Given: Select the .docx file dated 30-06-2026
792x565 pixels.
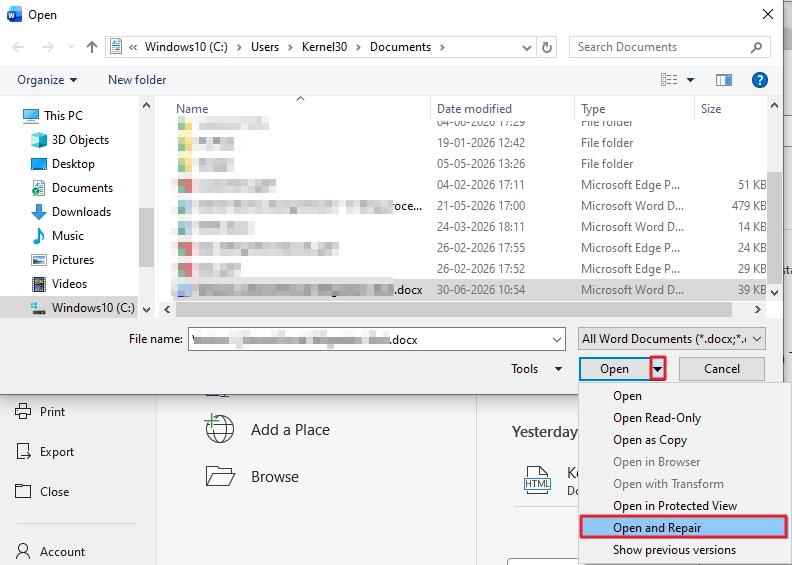Looking at the screenshot, I should [470, 290].
